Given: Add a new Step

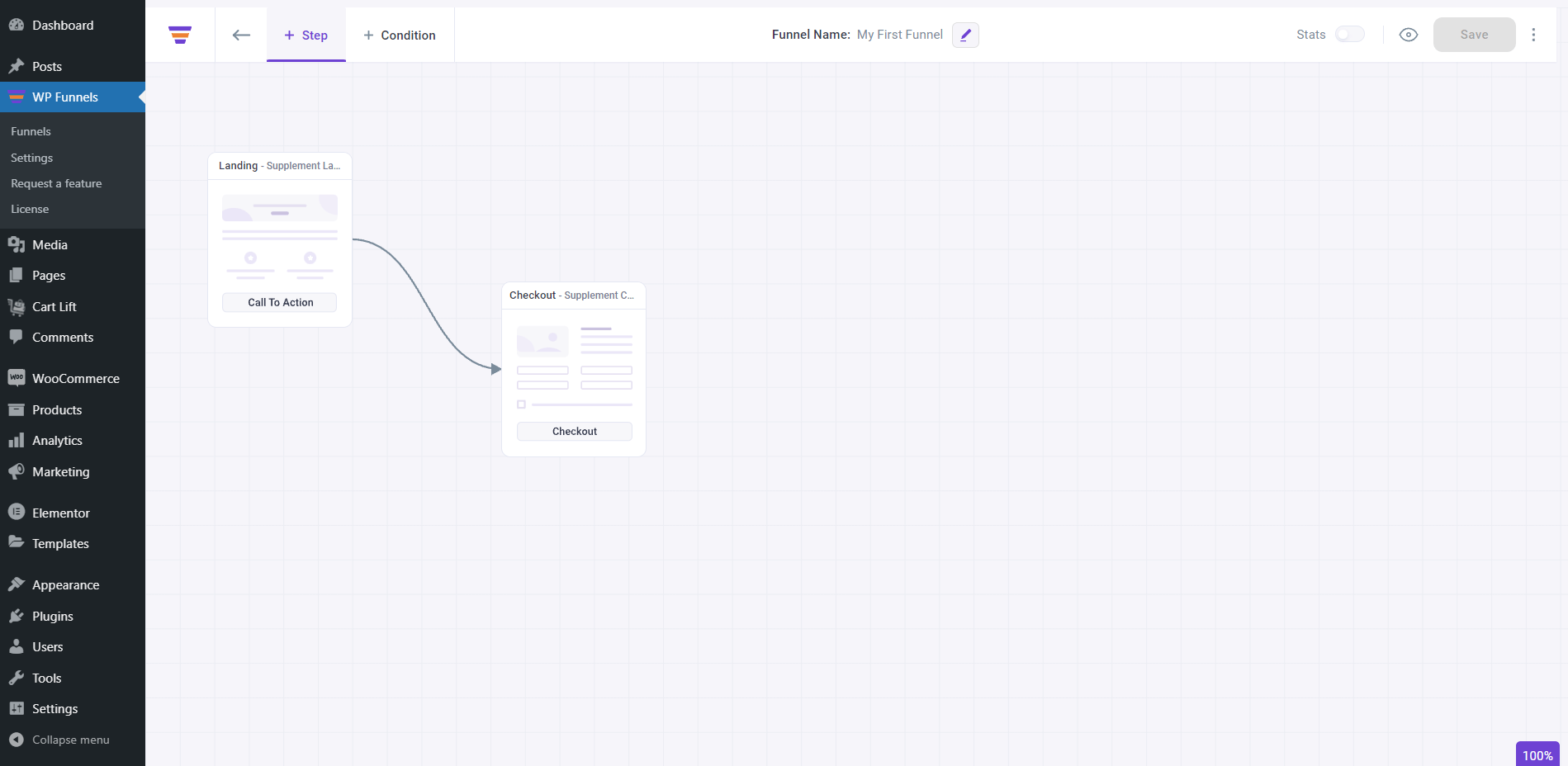Looking at the screenshot, I should click(306, 35).
